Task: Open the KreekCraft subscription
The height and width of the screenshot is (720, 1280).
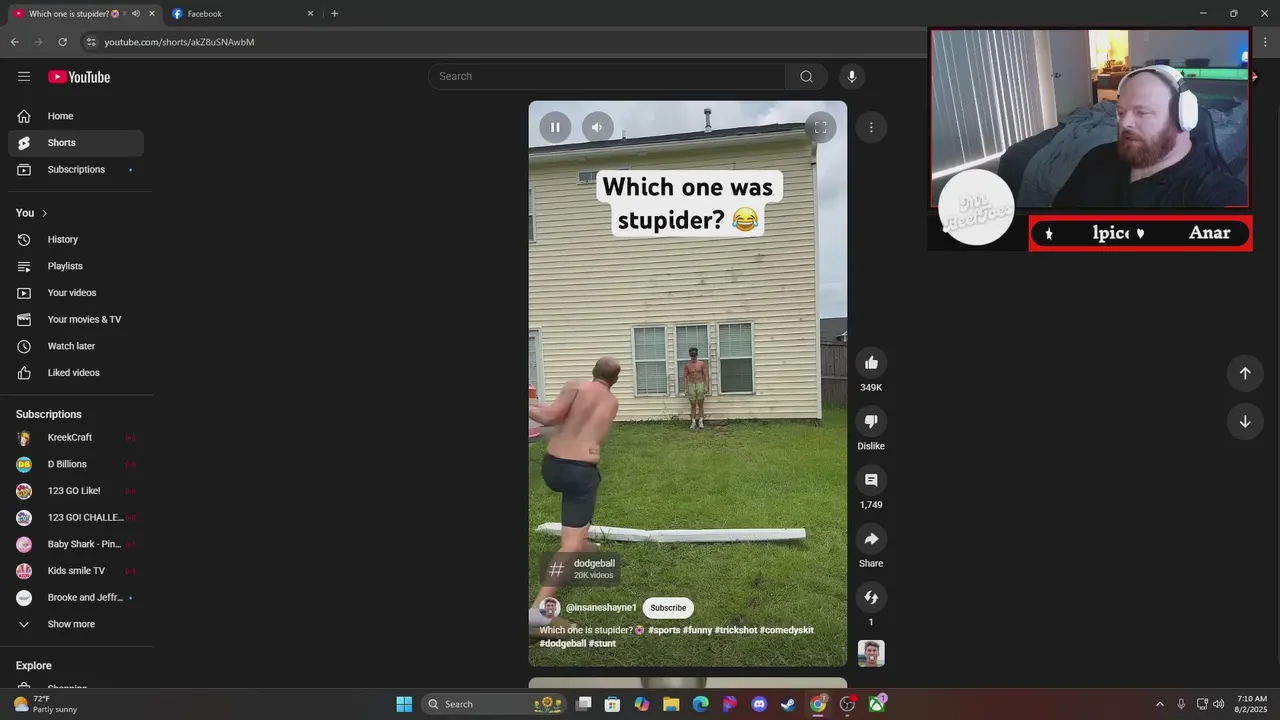Action: 76,438
